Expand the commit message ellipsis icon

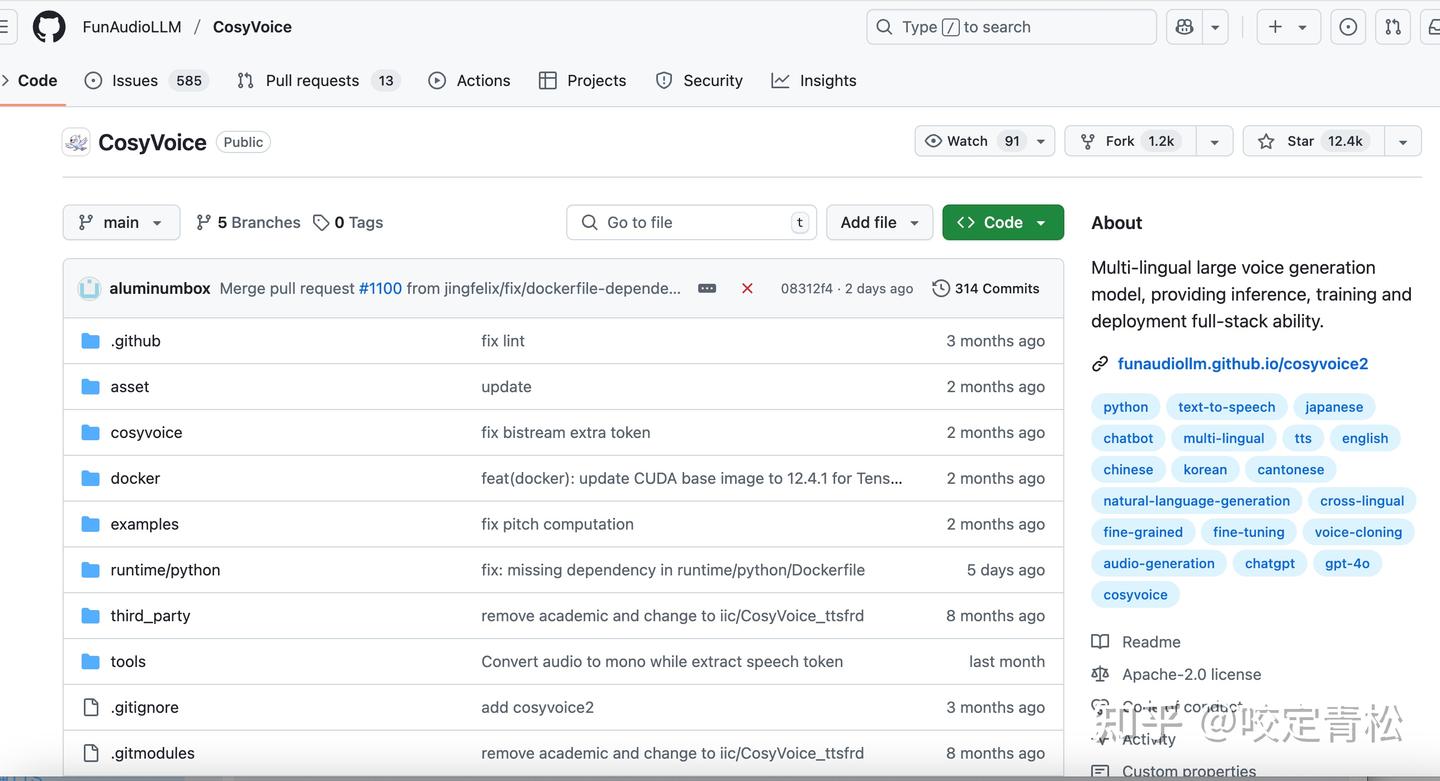[707, 288]
